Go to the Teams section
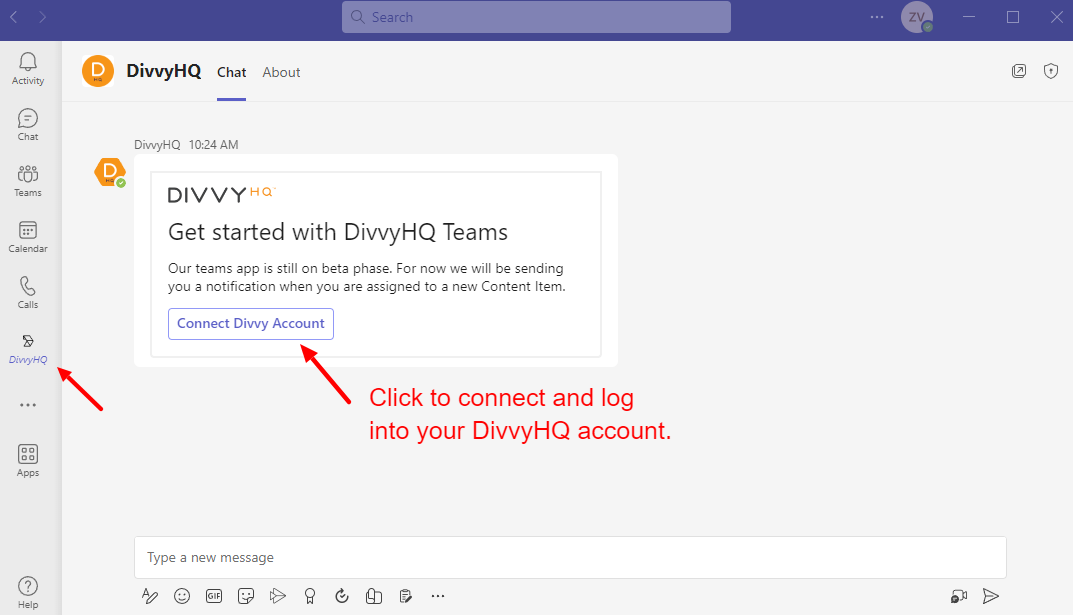 (27, 181)
